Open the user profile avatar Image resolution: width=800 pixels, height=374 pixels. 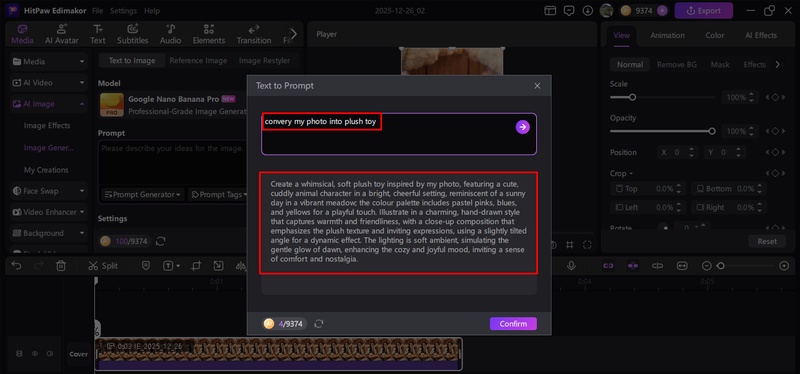[x=607, y=10]
